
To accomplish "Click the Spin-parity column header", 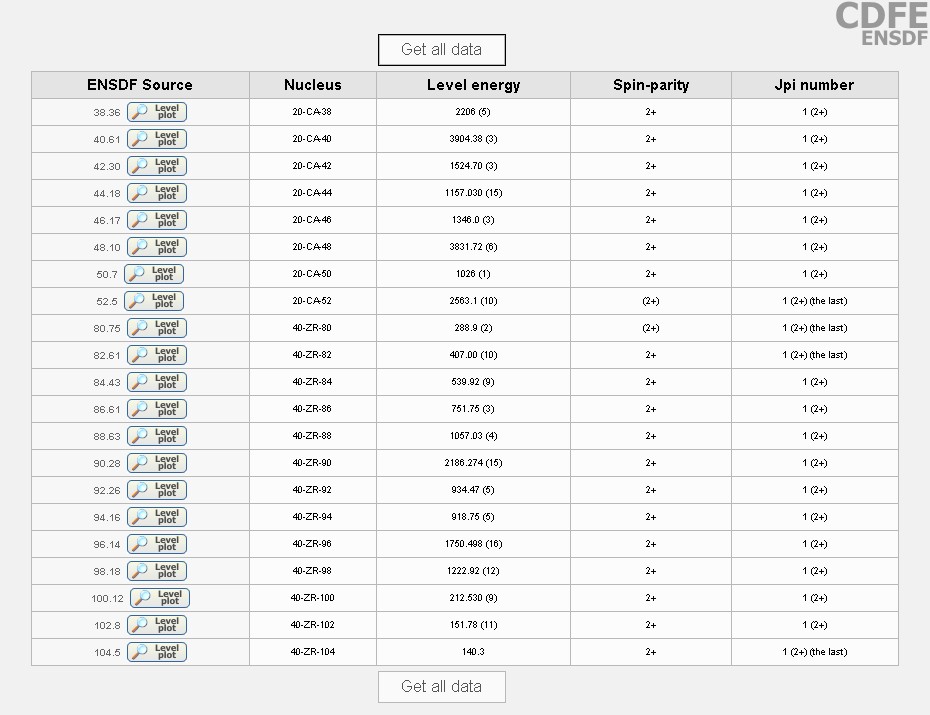I will point(651,85).
